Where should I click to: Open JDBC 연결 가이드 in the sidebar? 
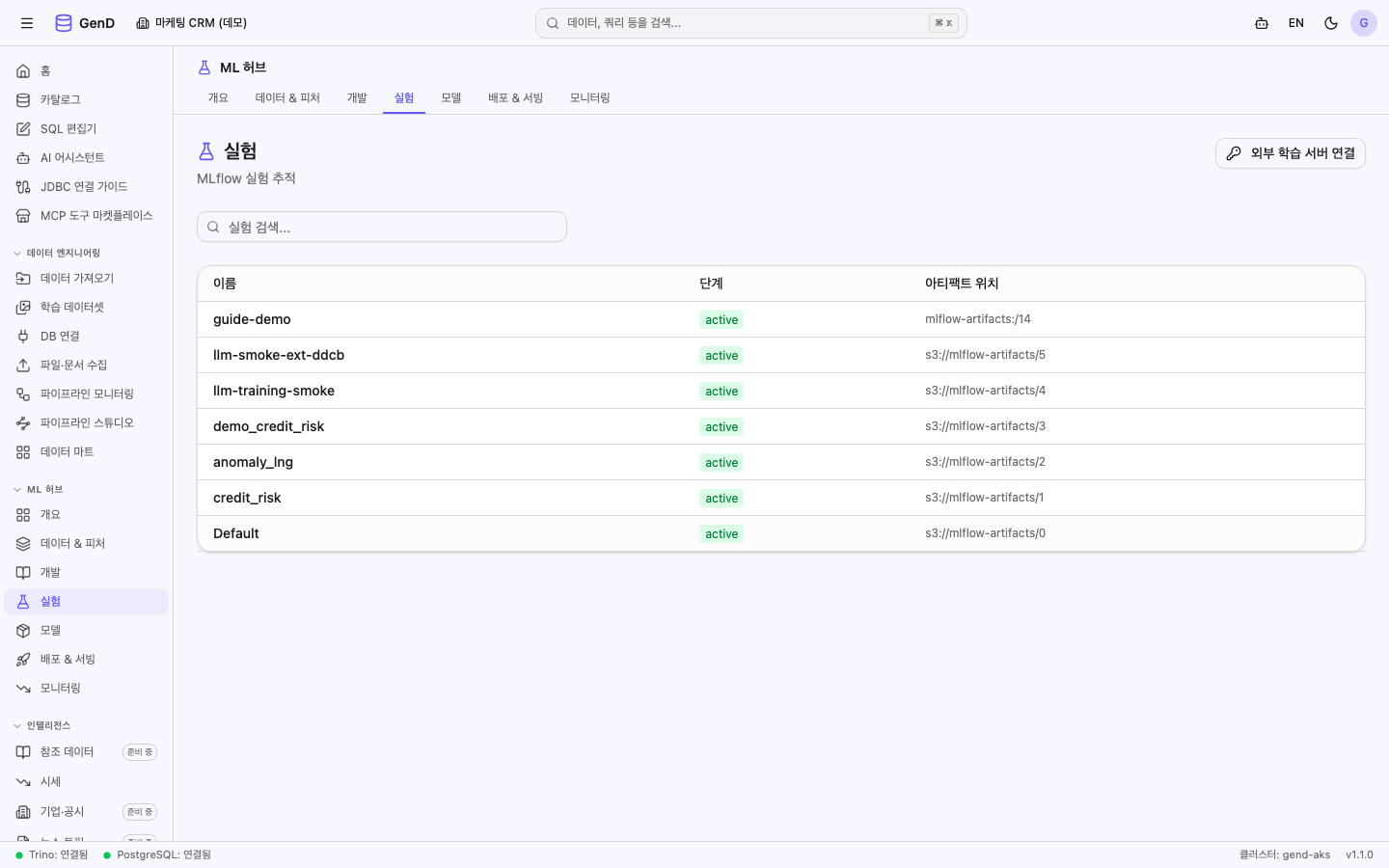tap(87, 187)
